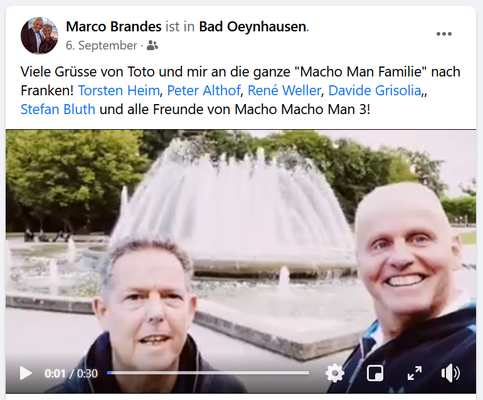Open tagged René Weller profile

(284, 90)
